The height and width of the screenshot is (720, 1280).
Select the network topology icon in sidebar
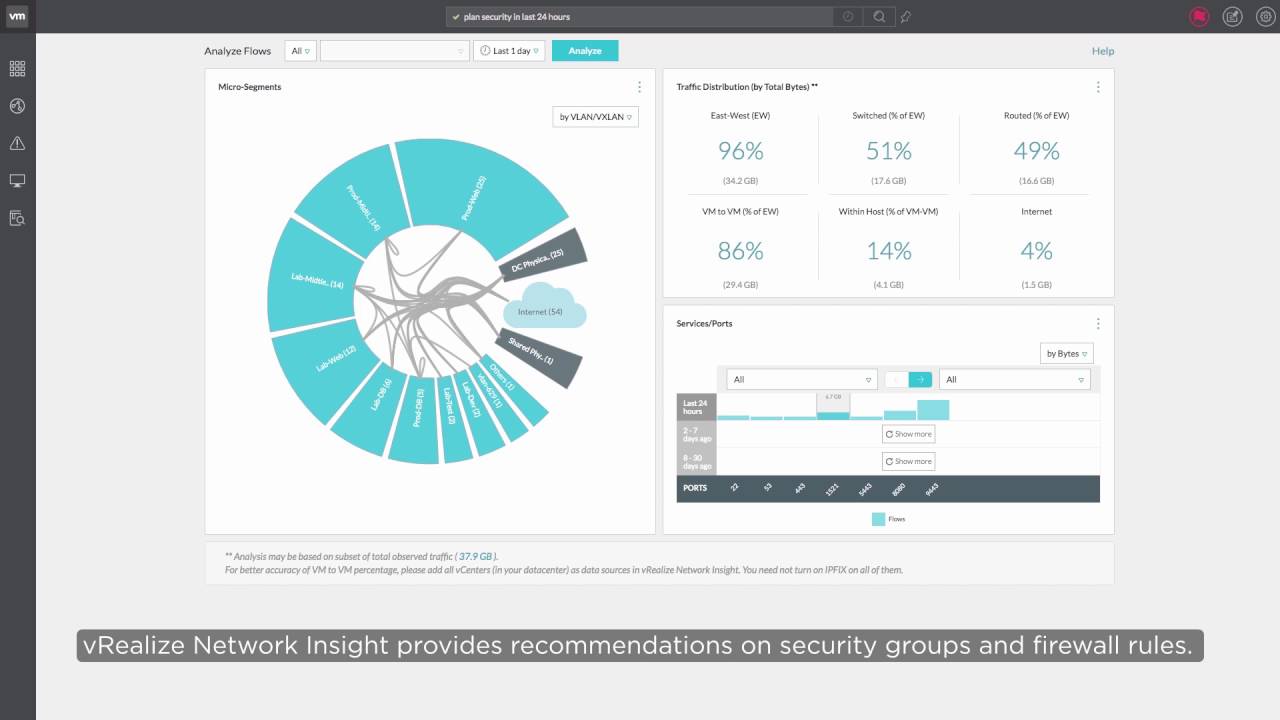click(17, 105)
